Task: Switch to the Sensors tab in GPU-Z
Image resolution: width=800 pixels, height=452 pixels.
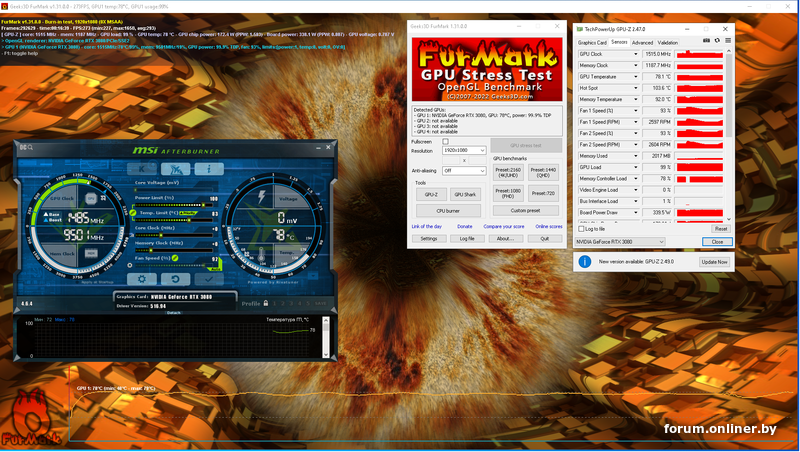Action: coord(619,42)
